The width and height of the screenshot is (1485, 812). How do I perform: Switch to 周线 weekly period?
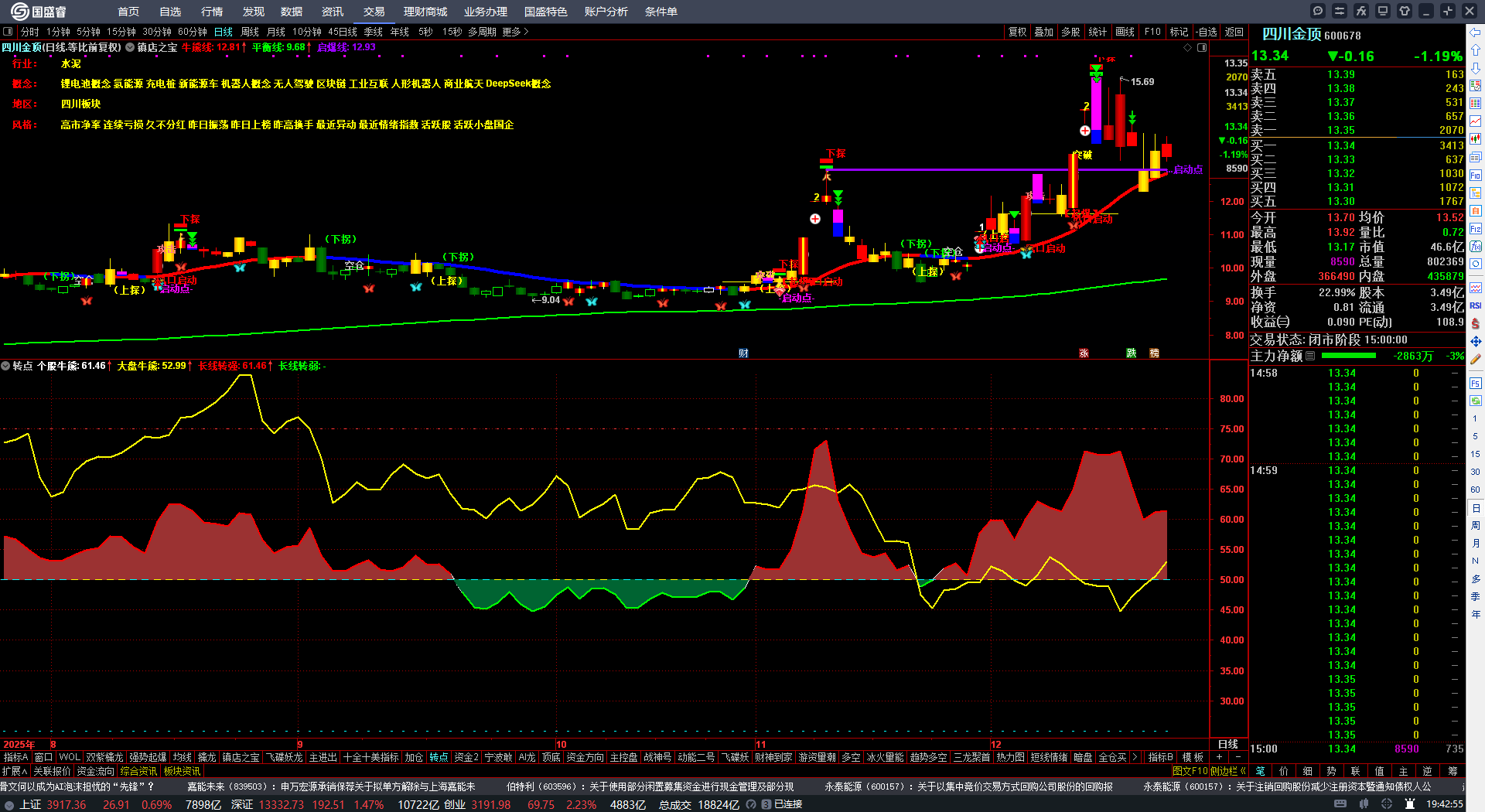pos(250,32)
